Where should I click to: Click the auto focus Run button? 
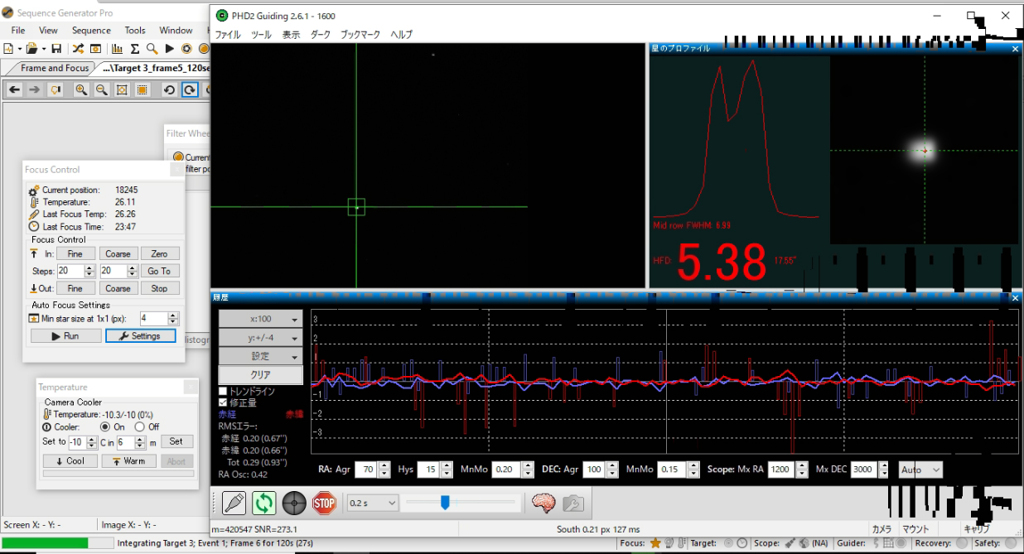[x=66, y=336]
